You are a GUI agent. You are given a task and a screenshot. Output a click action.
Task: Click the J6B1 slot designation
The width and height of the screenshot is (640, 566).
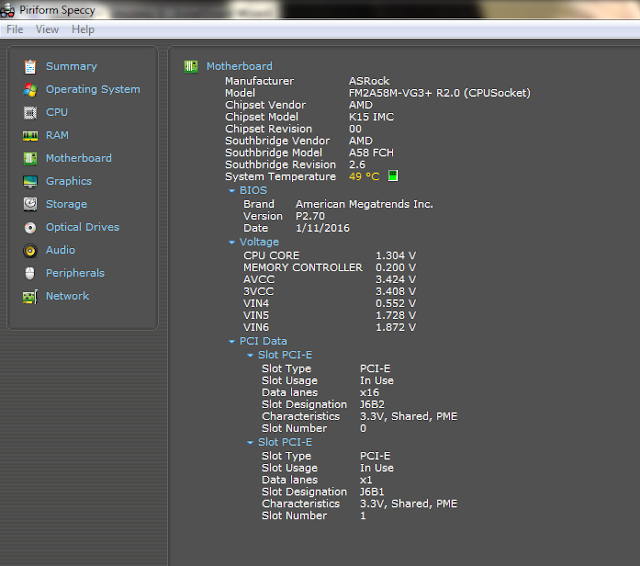click(372, 492)
